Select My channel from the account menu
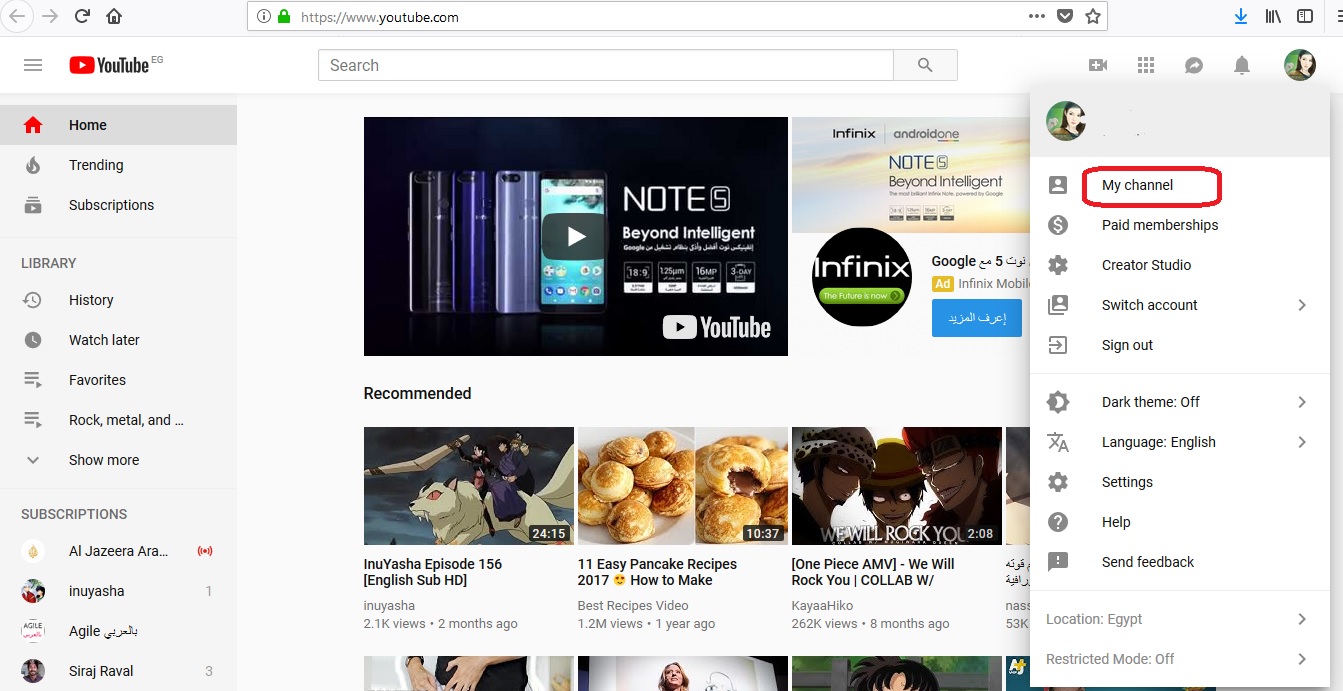 1137,185
